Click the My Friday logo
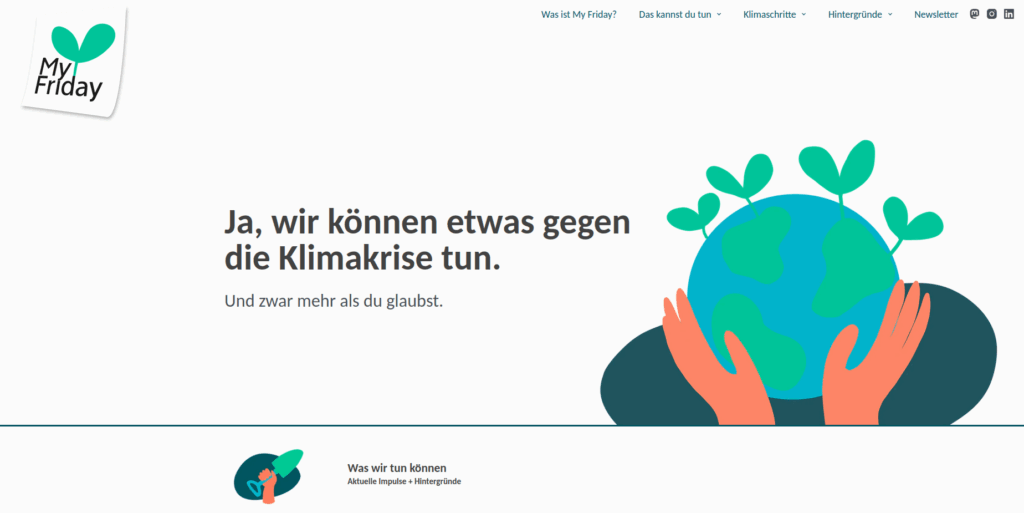Viewport: 1024px width, 513px height. (74, 63)
